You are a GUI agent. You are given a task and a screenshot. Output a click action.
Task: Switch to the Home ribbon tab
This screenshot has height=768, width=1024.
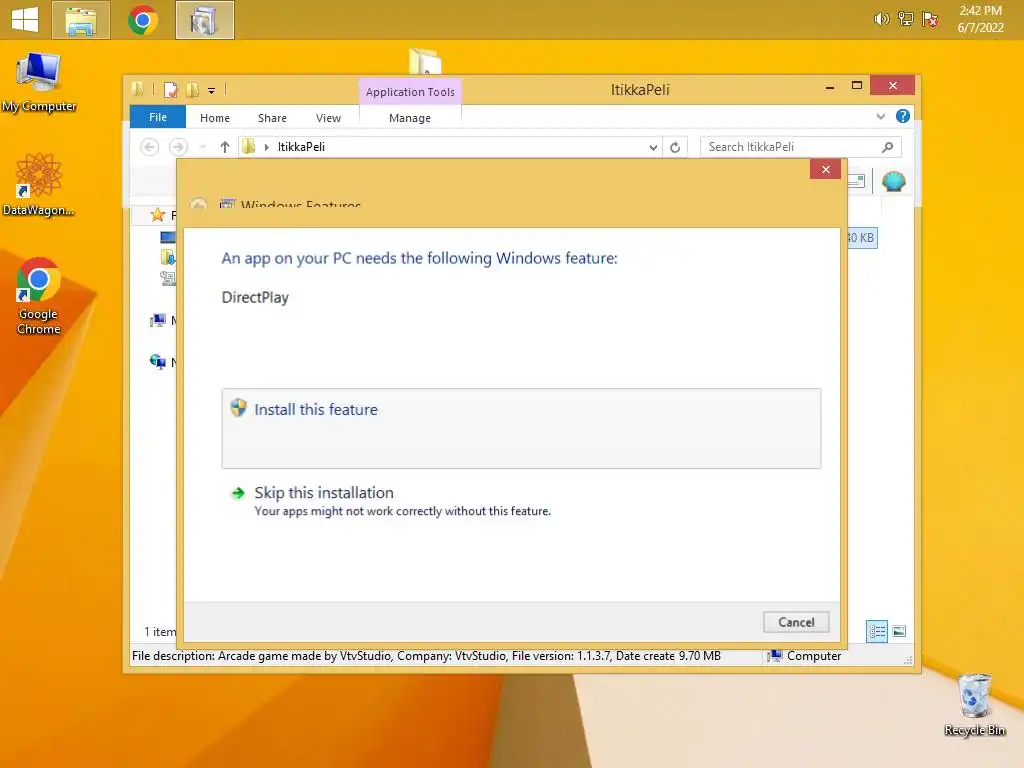(215, 118)
